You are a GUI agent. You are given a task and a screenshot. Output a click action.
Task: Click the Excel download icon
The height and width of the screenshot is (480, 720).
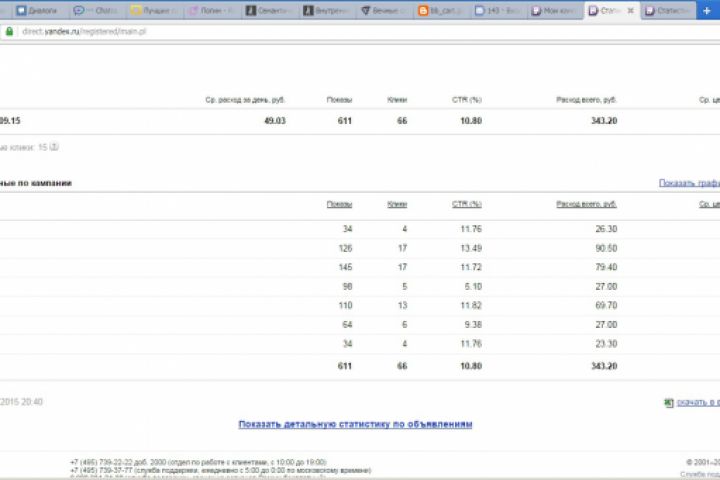point(669,403)
